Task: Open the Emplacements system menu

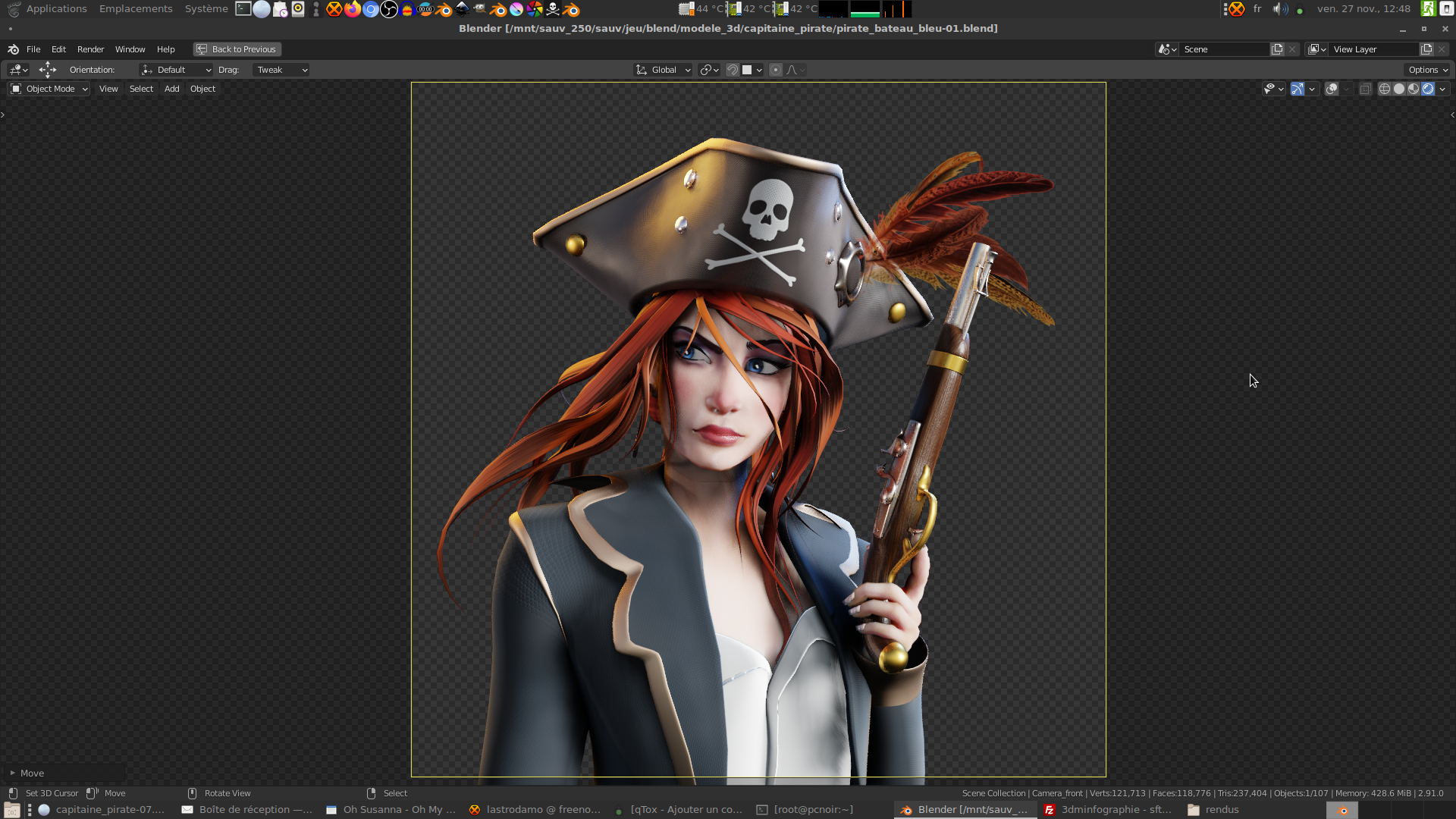Action: 136,9
